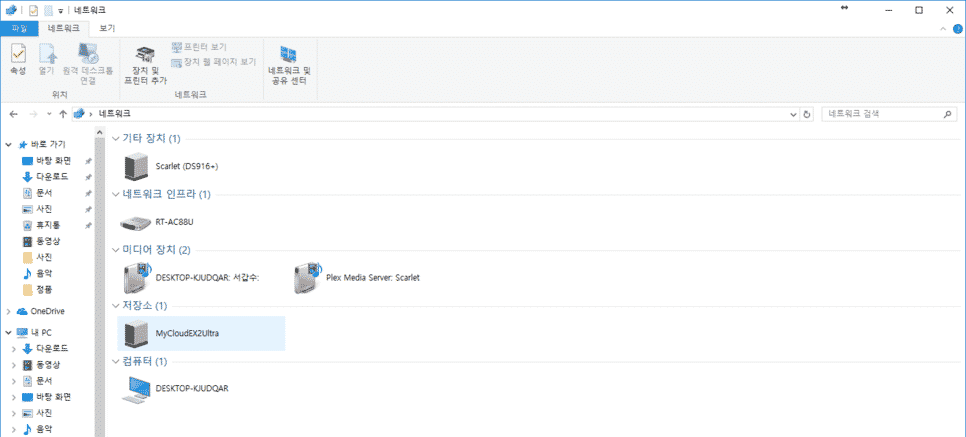This screenshot has width=966, height=437.
Task: Click the address bar showing 네트워크
Action: click(430, 115)
